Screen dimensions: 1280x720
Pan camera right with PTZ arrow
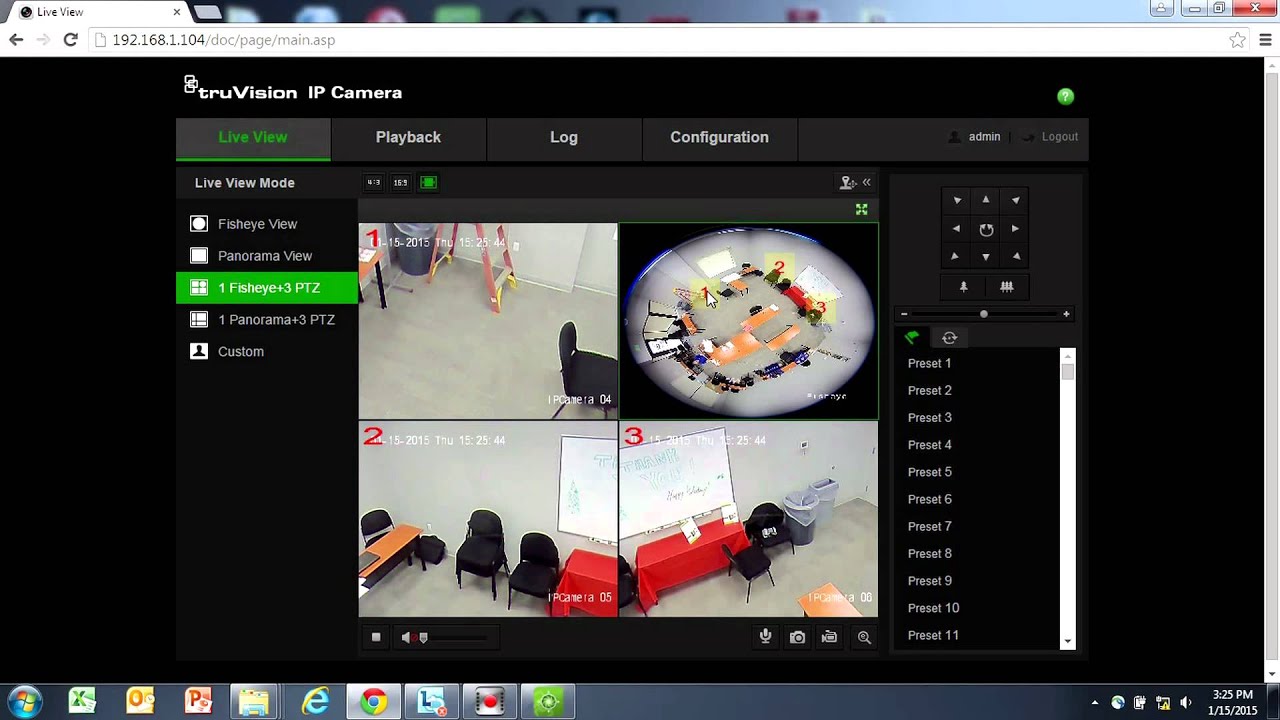click(x=1015, y=229)
